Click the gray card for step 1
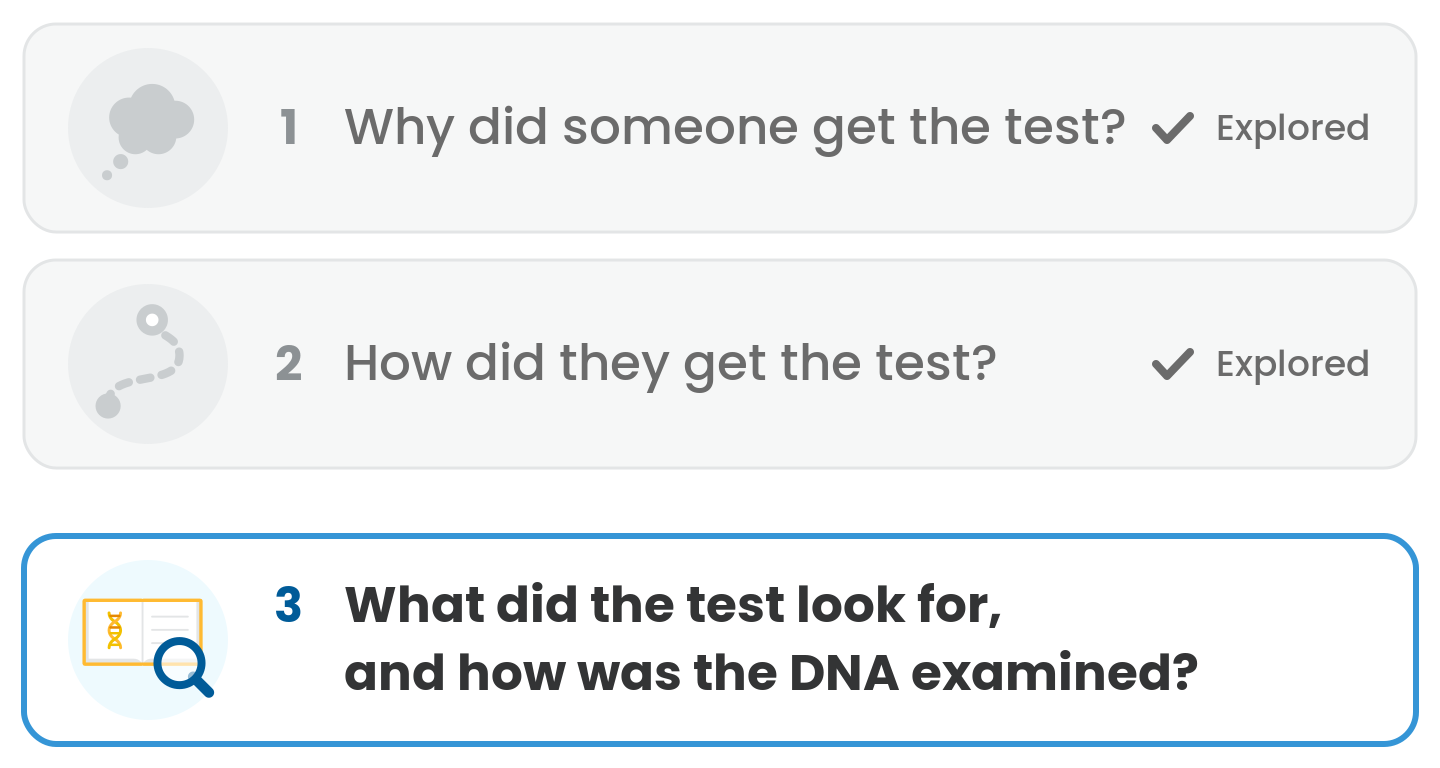Screen dimensions: 1440x768 720,128
